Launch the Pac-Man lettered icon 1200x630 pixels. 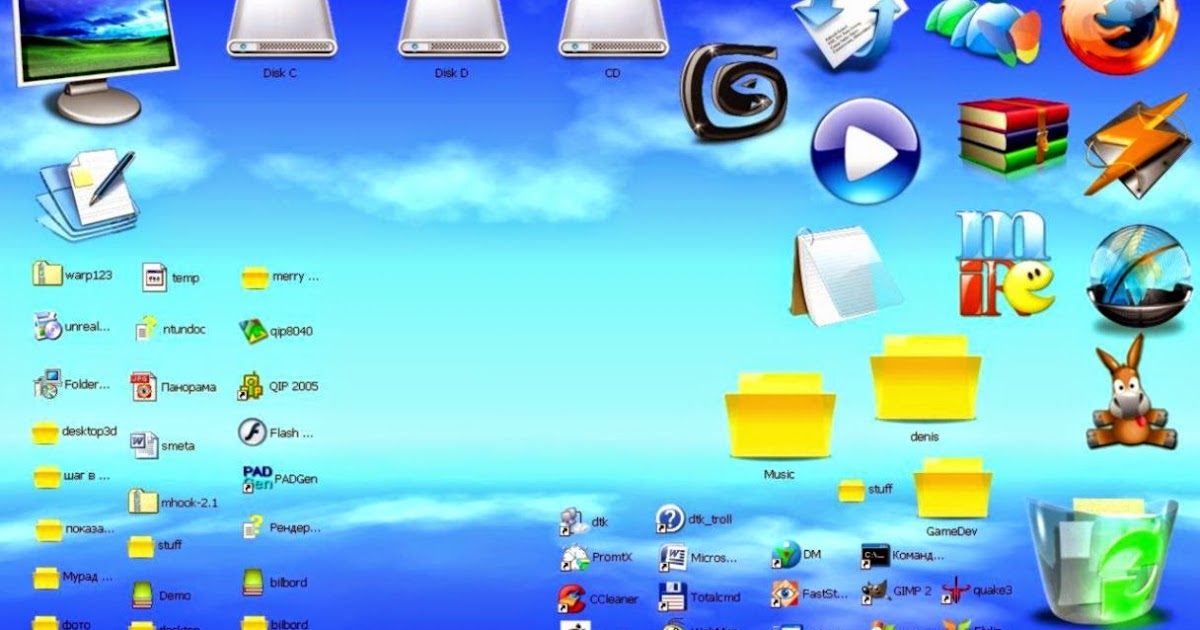1004,262
